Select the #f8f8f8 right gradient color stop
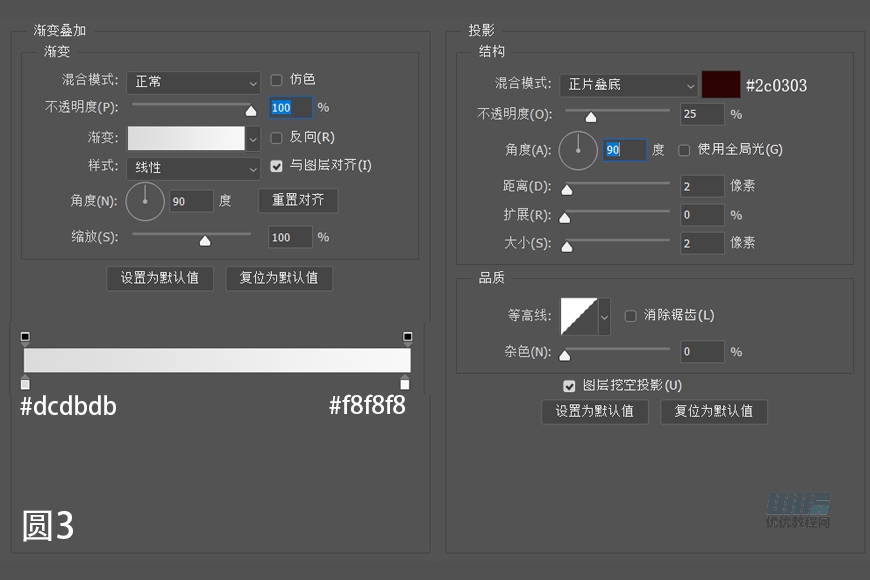This screenshot has width=870, height=580. click(x=407, y=383)
